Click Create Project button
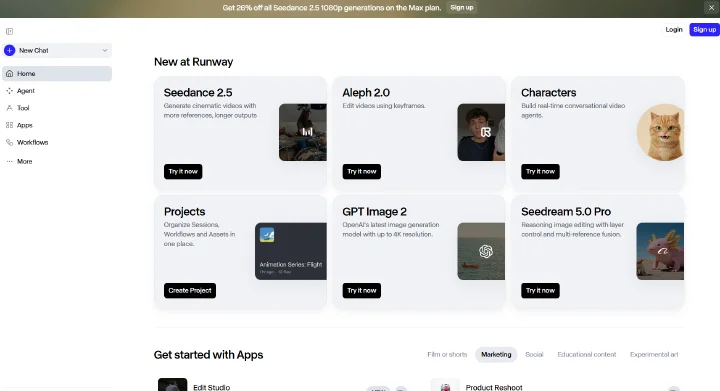 point(190,290)
